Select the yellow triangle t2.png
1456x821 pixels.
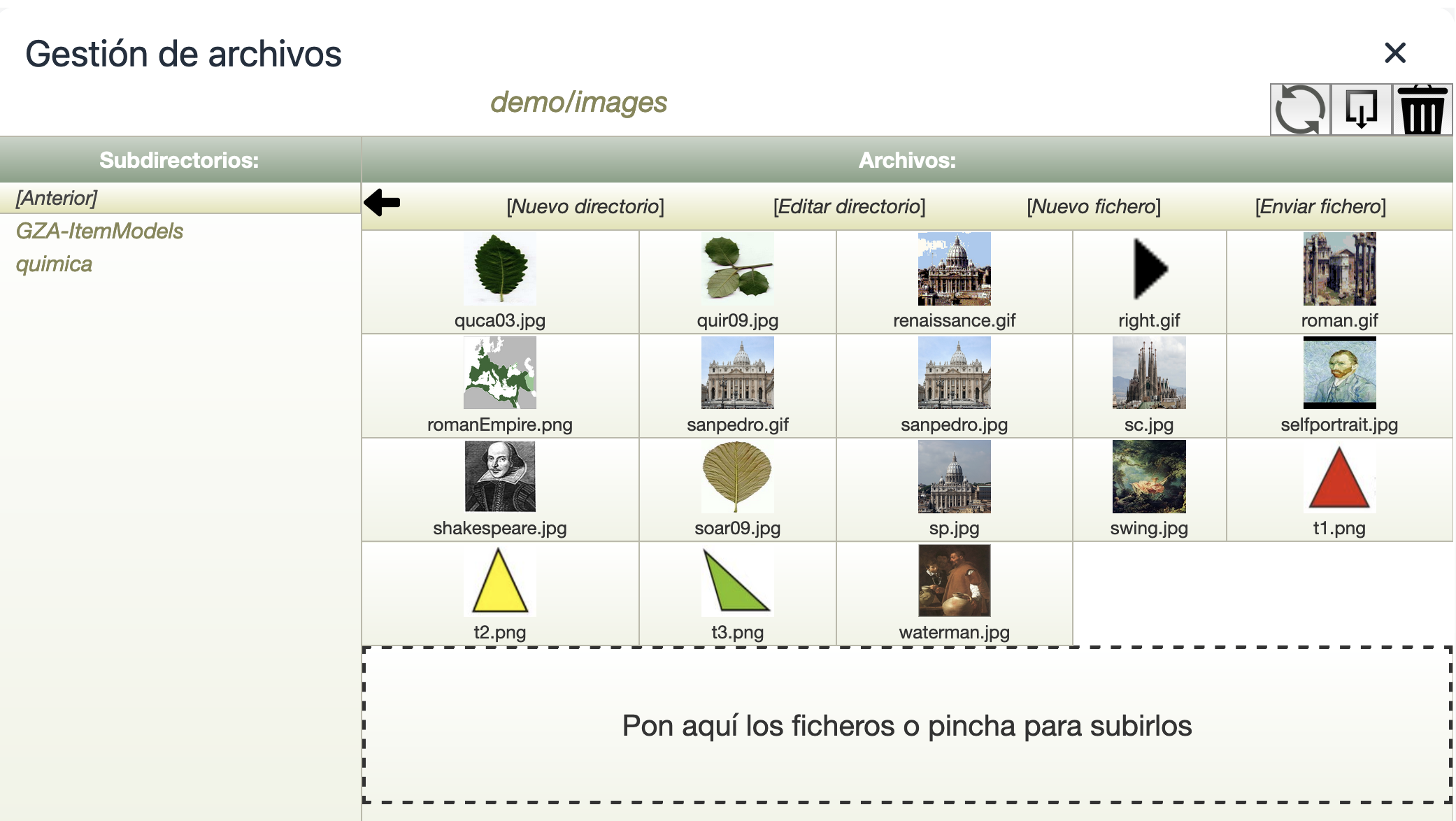499,581
